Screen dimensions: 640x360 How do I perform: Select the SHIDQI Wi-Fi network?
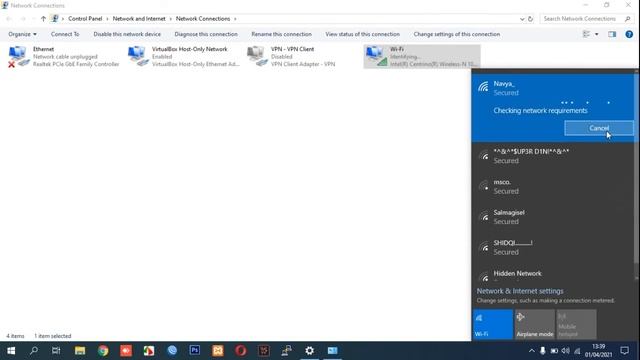pos(553,247)
